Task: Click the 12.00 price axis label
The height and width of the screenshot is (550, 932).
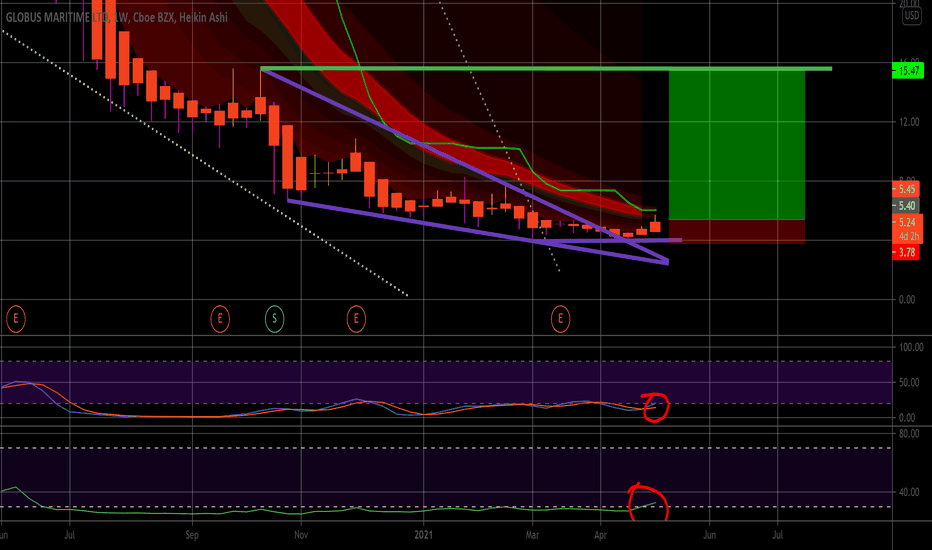Action: pyautogui.click(x=909, y=122)
